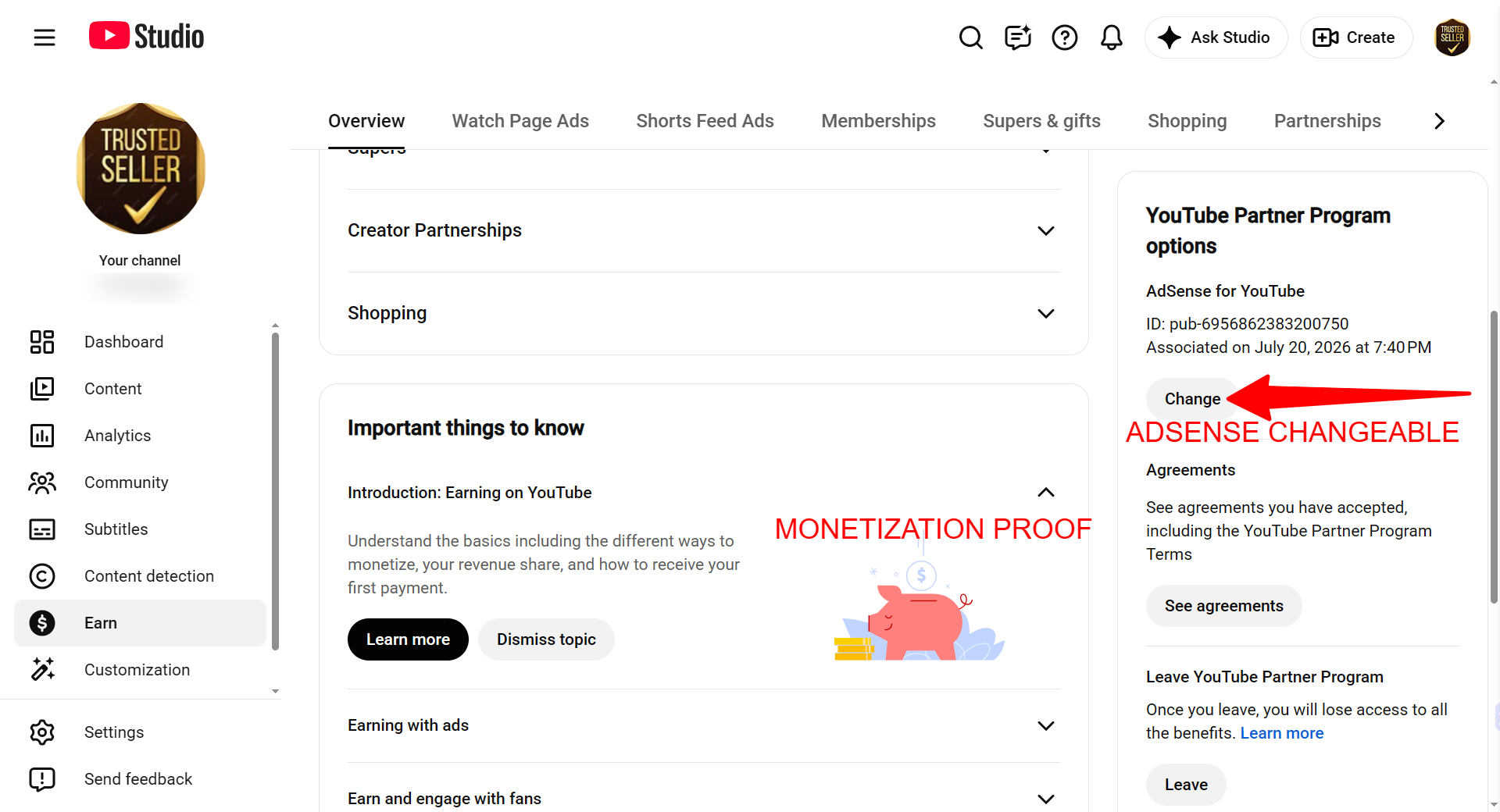Show more tabs with right arrow

pos(1439,121)
